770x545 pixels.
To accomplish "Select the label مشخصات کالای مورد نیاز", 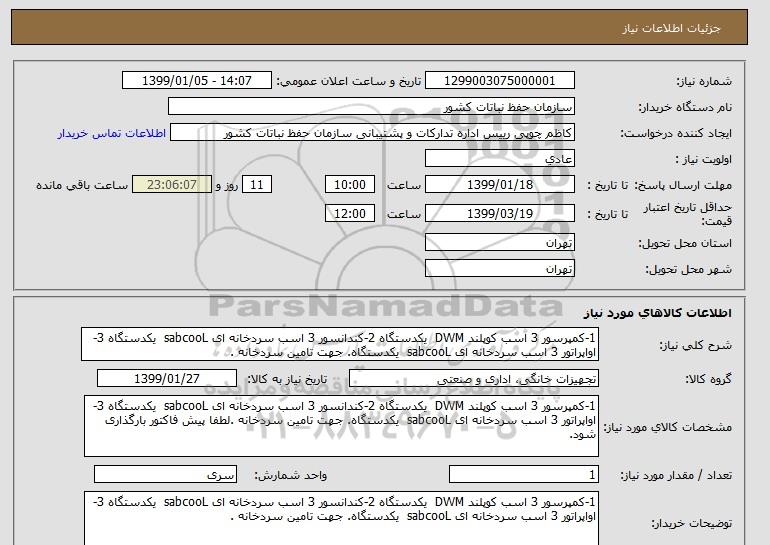I will point(667,427).
